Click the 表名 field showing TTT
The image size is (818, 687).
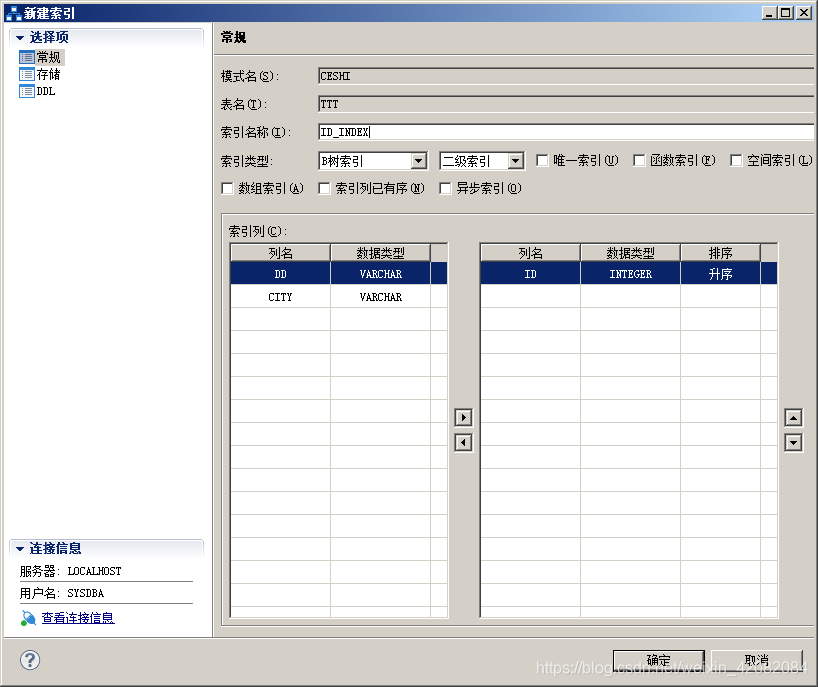(566, 104)
